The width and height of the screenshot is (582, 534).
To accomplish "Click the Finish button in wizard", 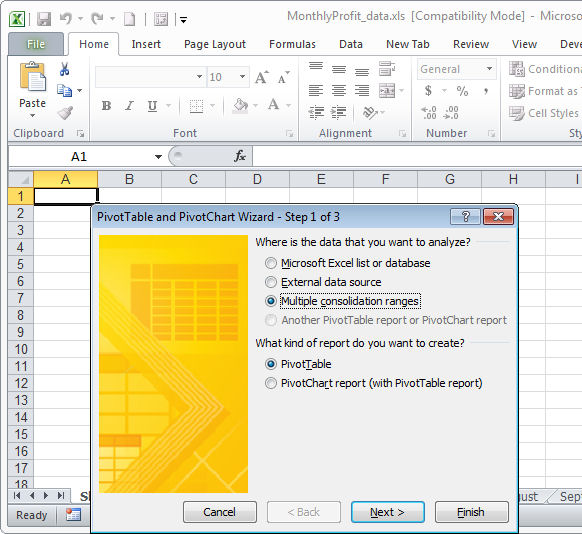I will (x=471, y=512).
